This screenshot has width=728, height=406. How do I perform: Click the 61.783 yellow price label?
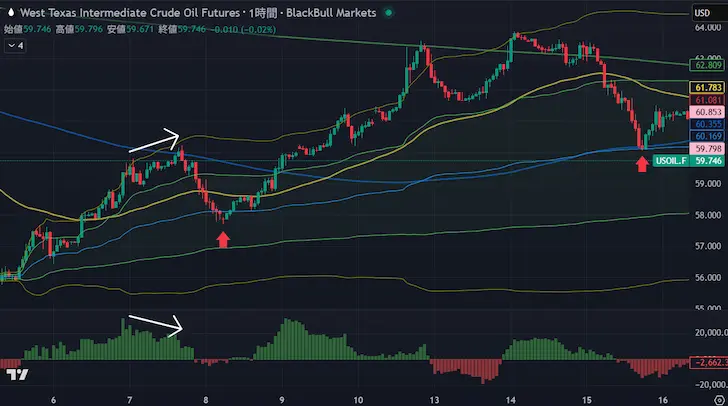tap(707, 88)
